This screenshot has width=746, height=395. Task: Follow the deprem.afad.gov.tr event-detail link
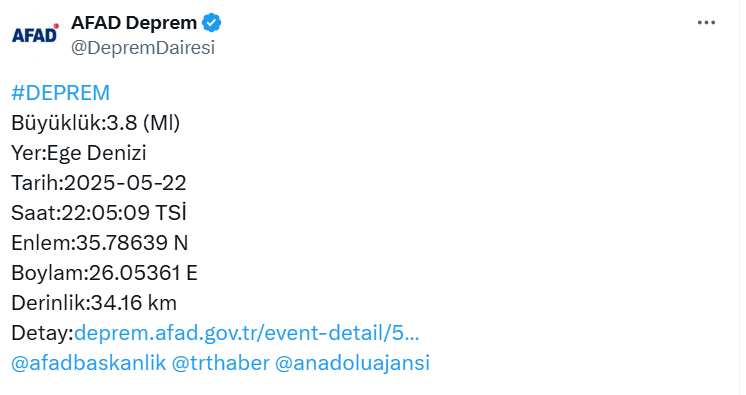tap(246, 333)
